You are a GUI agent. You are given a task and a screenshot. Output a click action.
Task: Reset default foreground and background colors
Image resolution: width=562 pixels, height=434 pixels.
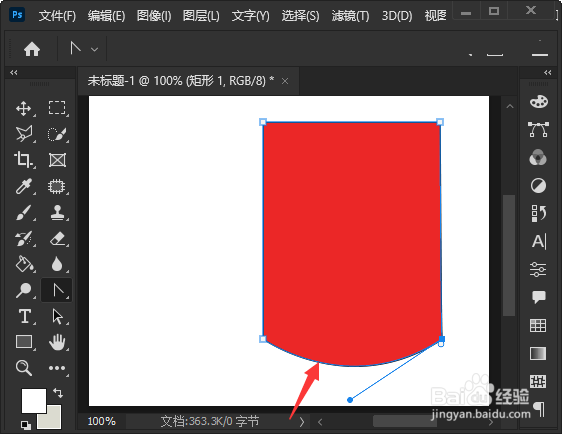coord(25,425)
